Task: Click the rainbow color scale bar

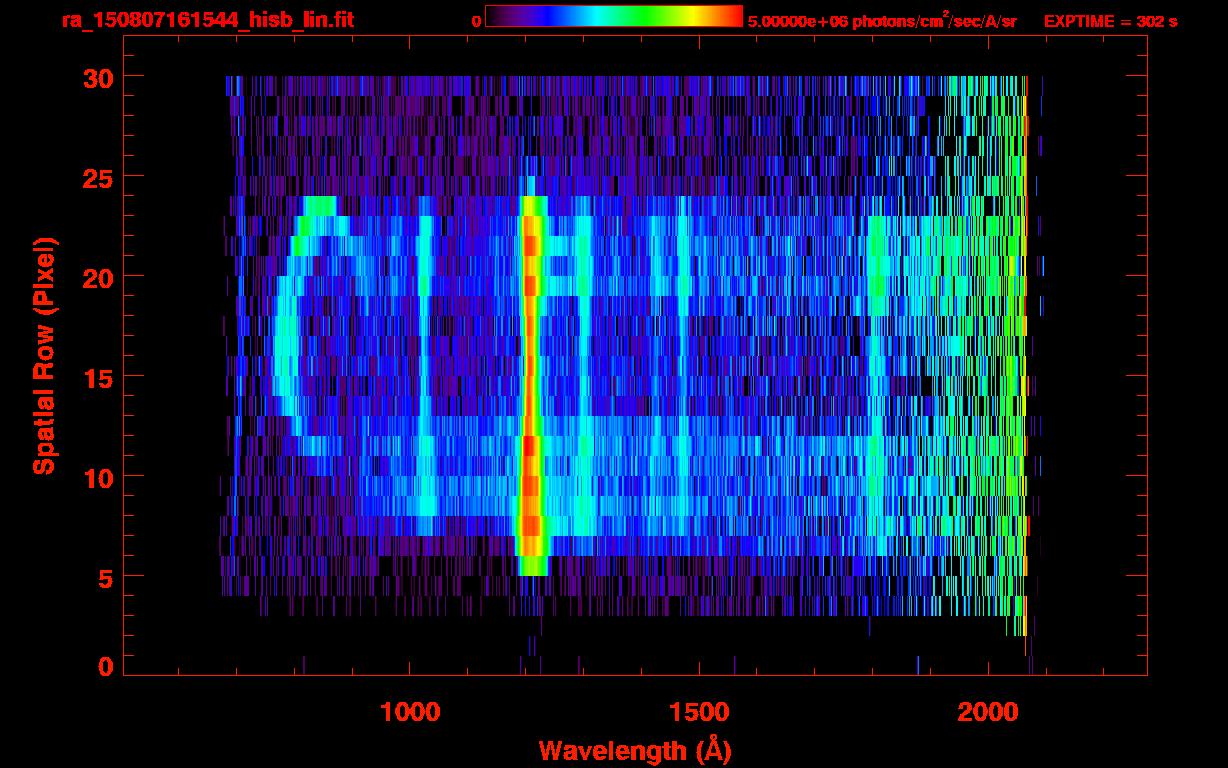Action: click(614, 17)
